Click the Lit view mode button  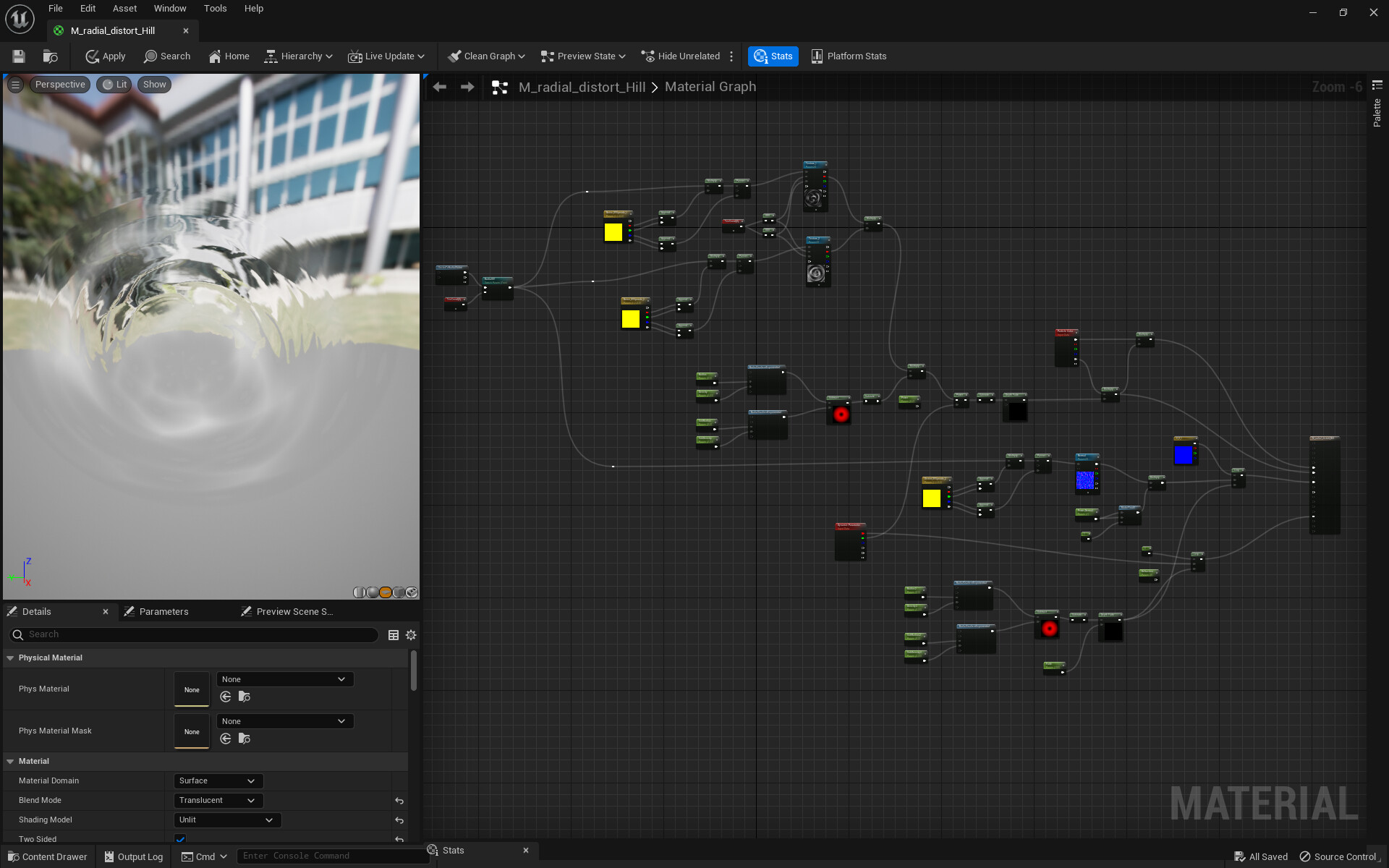[114, 85]
